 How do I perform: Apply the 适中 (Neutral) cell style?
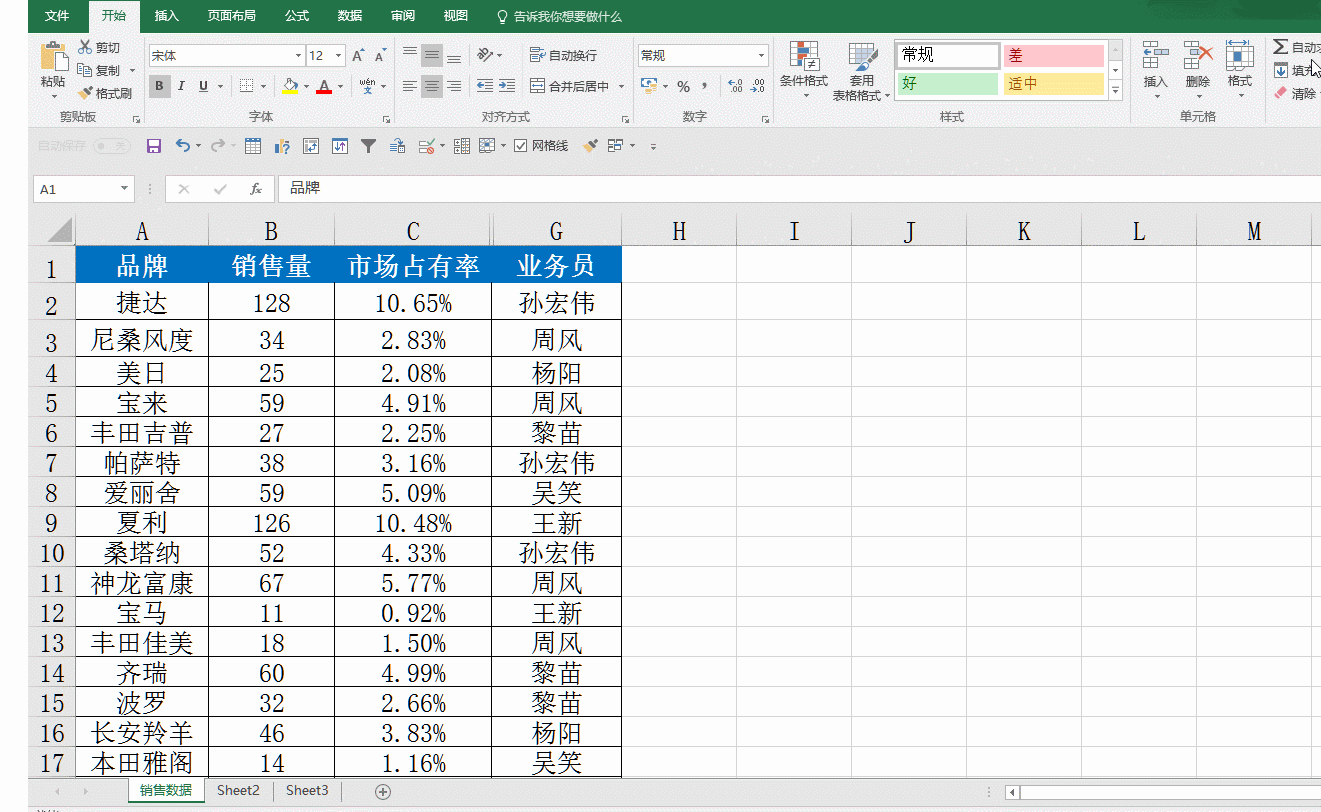point(1053,84)
